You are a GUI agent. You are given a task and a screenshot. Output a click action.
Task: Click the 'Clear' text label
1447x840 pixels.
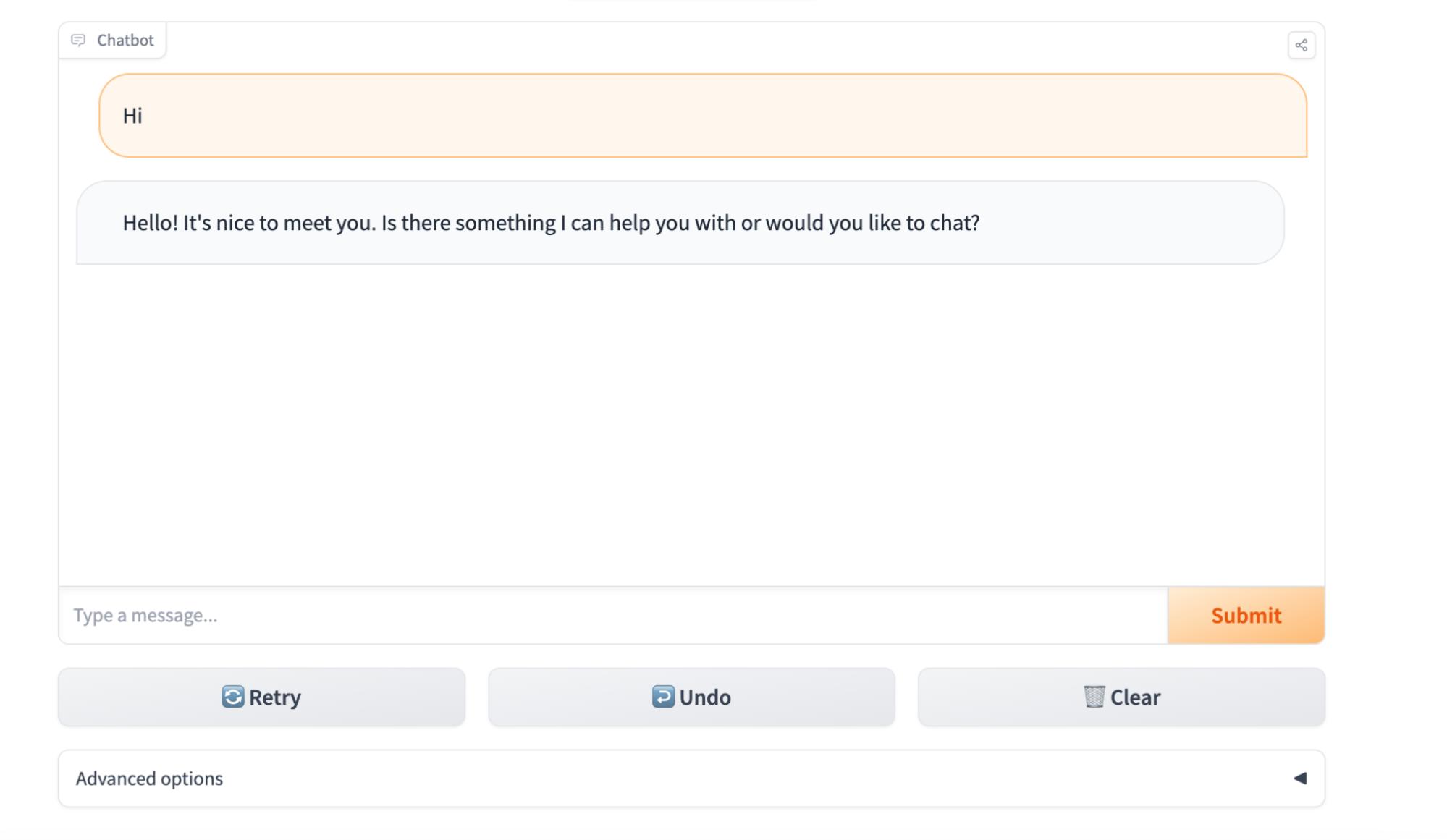point(1135,697)
